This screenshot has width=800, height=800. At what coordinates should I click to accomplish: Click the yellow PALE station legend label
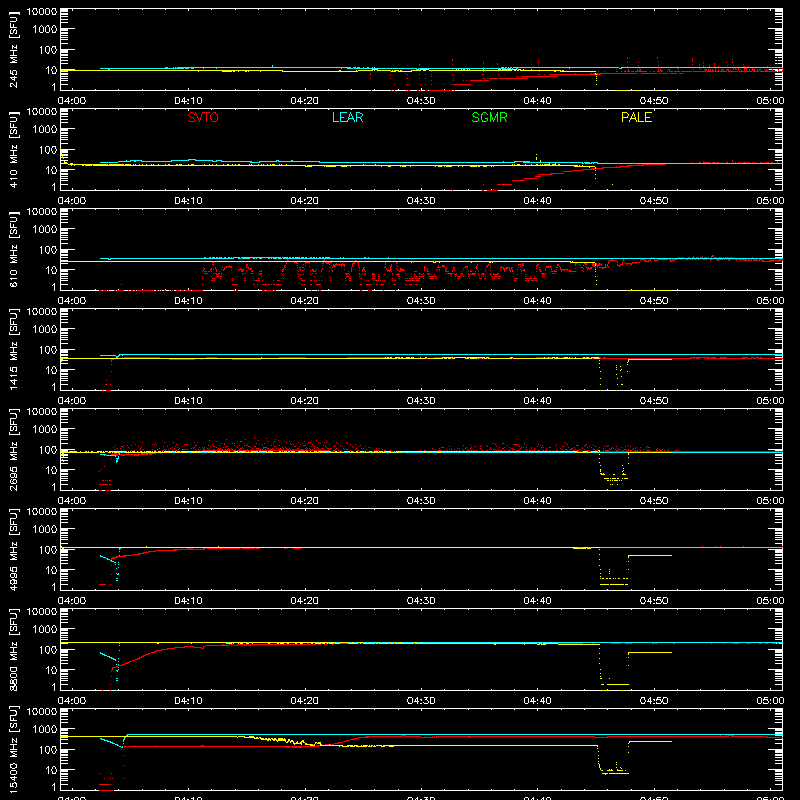tap(636, 117)
